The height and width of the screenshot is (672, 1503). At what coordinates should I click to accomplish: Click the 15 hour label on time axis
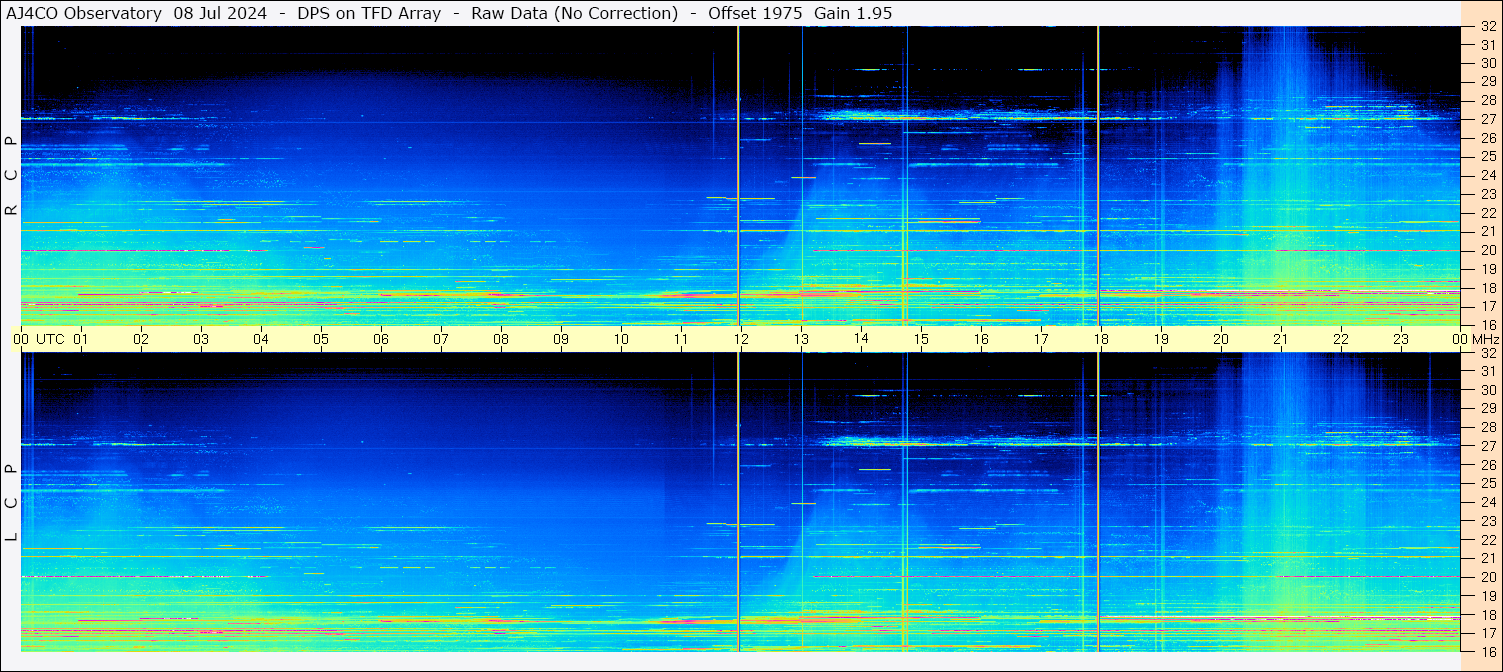point(921,339)
